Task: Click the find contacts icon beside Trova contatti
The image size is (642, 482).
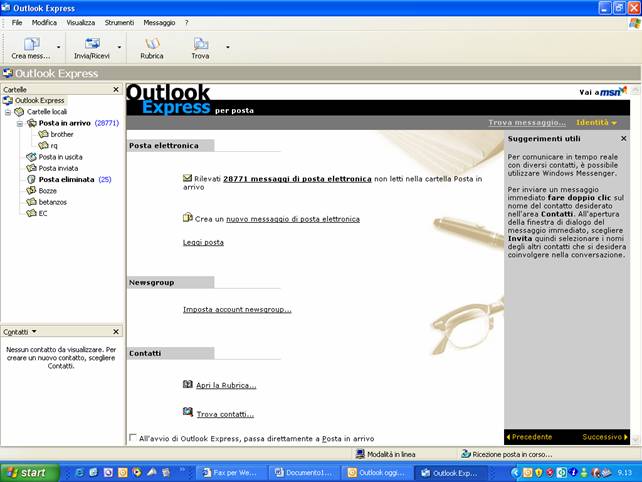Action: pos(188,412)
